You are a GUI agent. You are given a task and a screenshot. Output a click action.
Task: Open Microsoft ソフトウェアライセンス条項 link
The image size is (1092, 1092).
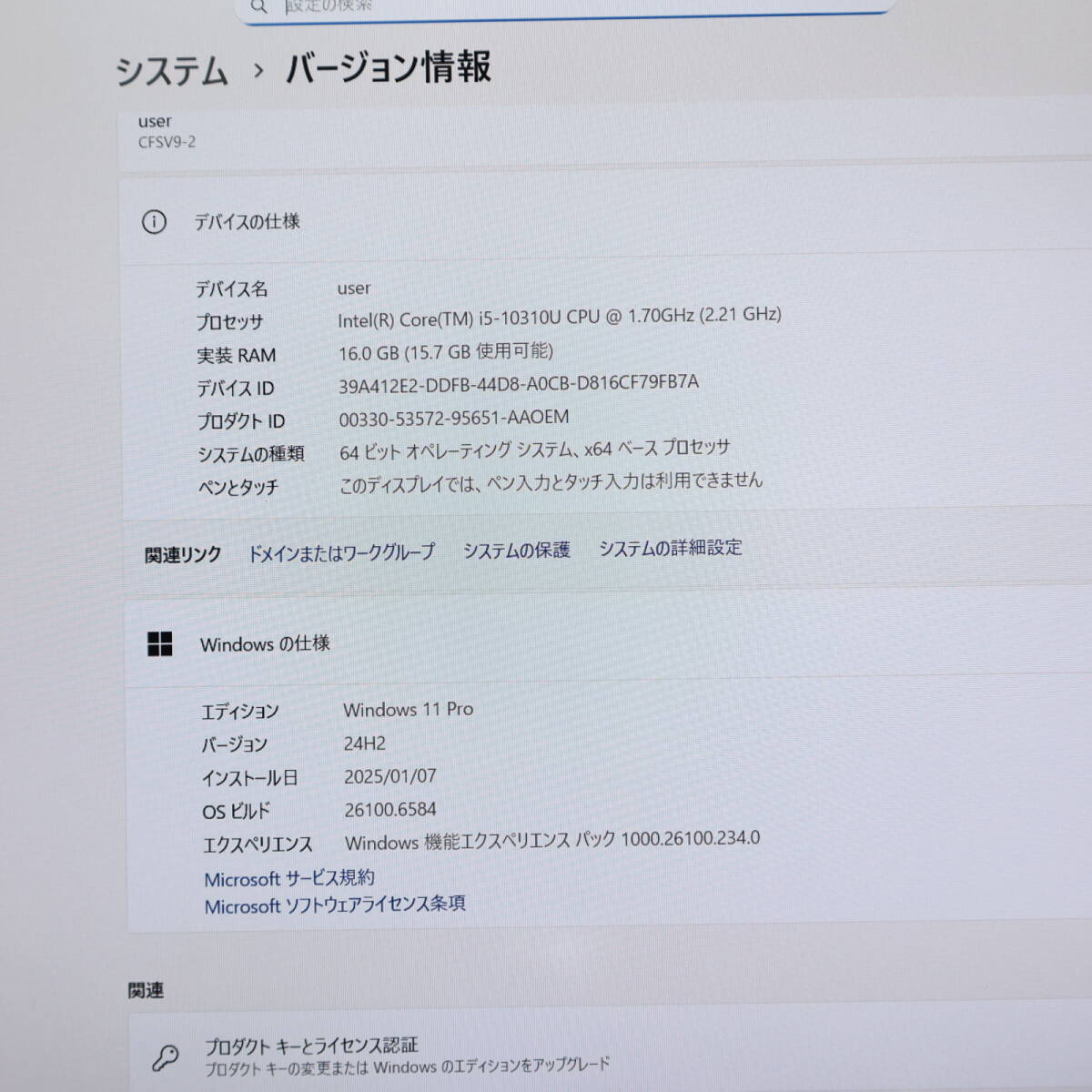click(x=335, y=905)
